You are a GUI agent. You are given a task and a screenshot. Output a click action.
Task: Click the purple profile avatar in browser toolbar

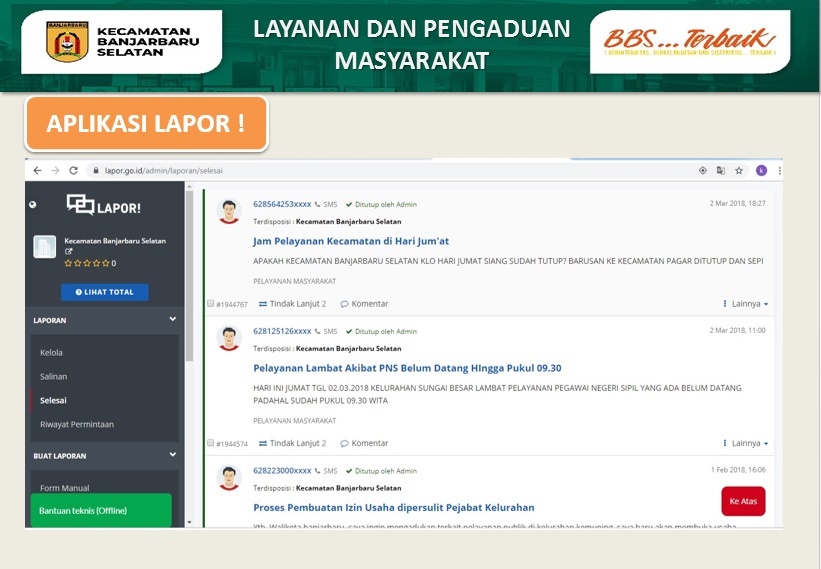click(762, 171)
